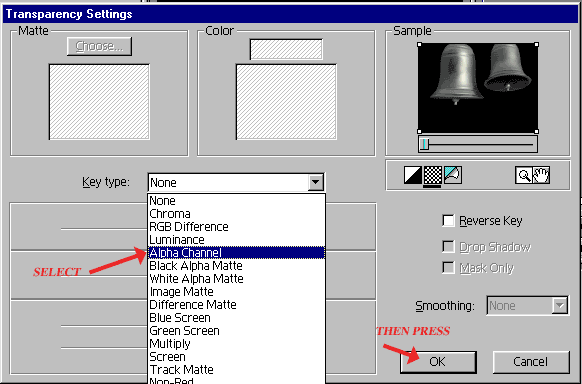This screenshot has height=384, width=582.
Task: Activate the Hand pan tool
Action: pos(541,175)
